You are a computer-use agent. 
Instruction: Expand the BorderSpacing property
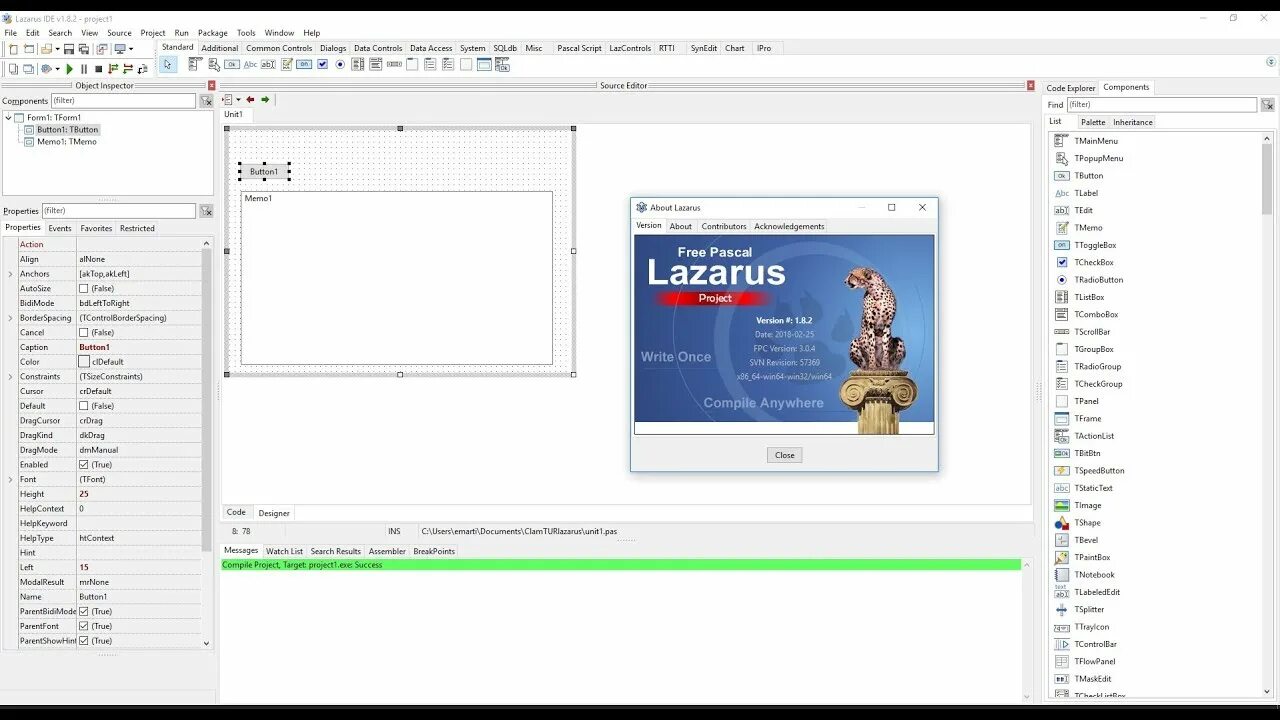pos(11,318)
